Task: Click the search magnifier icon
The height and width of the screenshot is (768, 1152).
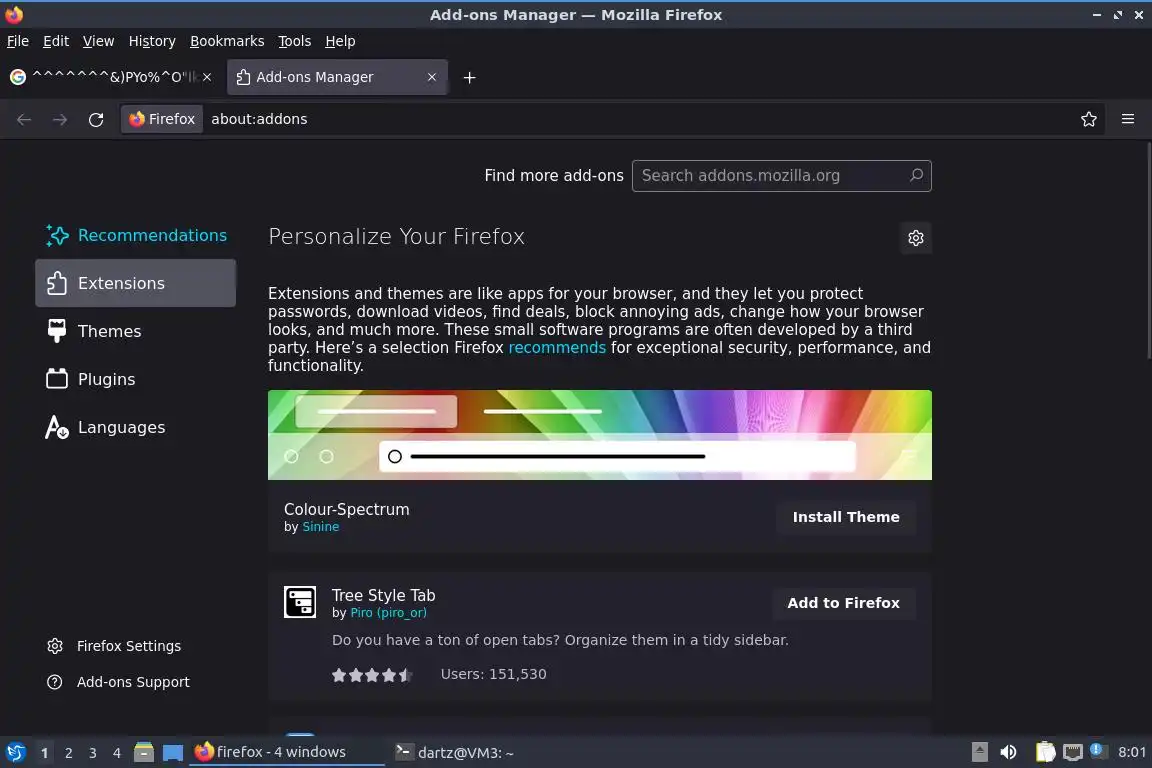Action: (916, 176)
